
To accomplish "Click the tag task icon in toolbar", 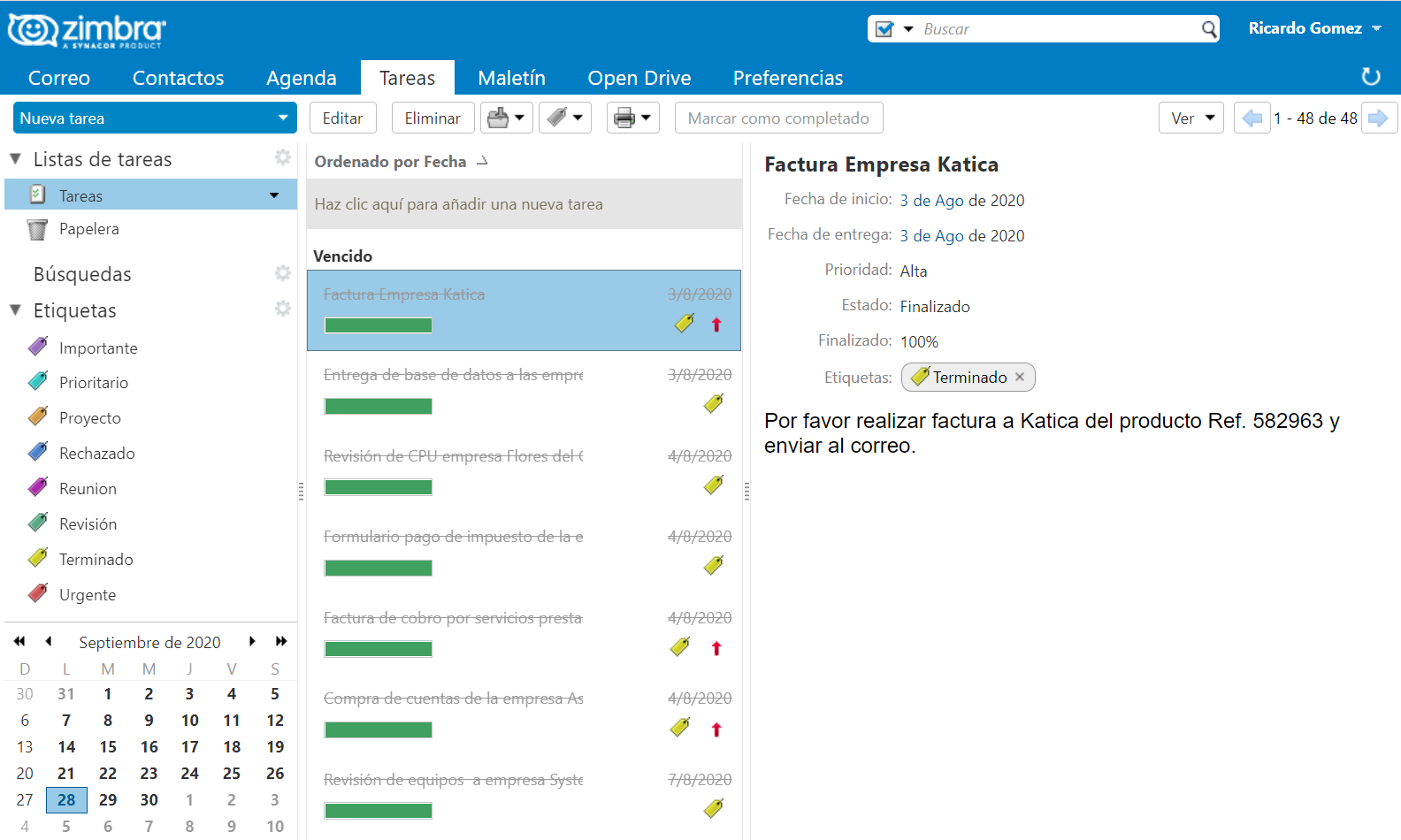I will coord(557,118).
